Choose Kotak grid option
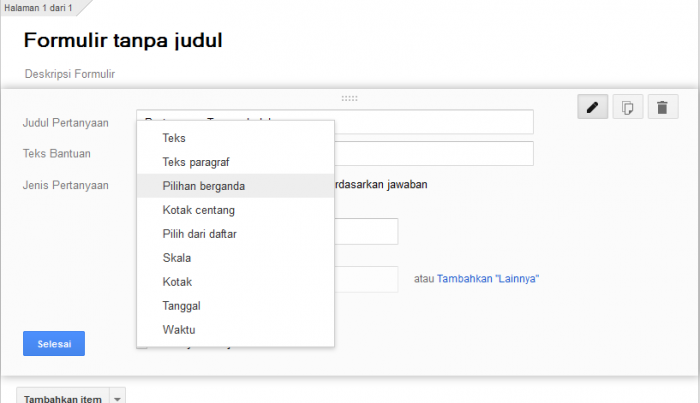This screenshot has height=403, width=700. pyautogui.click(x=235, y=282)
